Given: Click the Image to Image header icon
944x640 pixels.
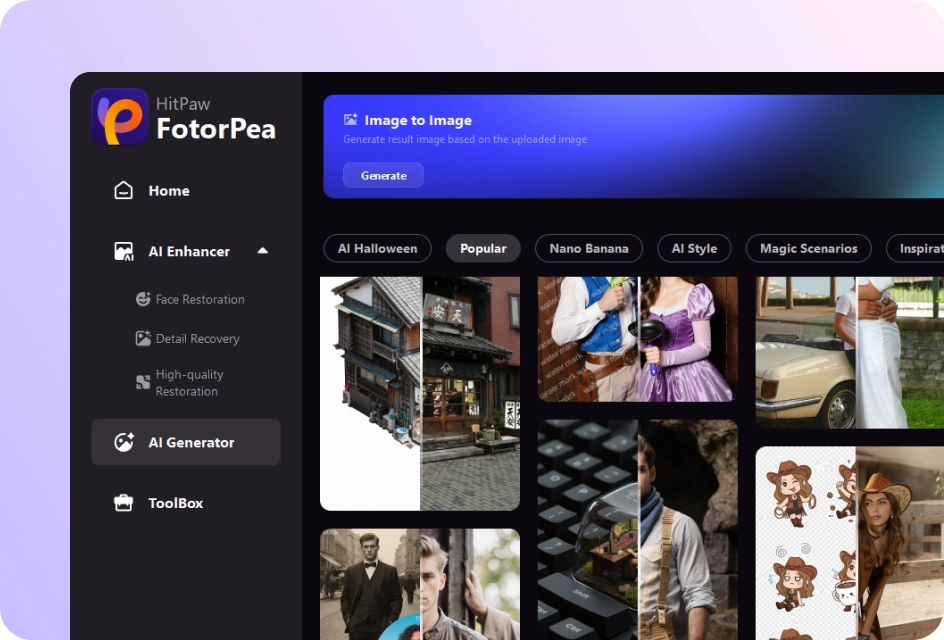Looking at the screenshot, I should (x=350, y=120).
